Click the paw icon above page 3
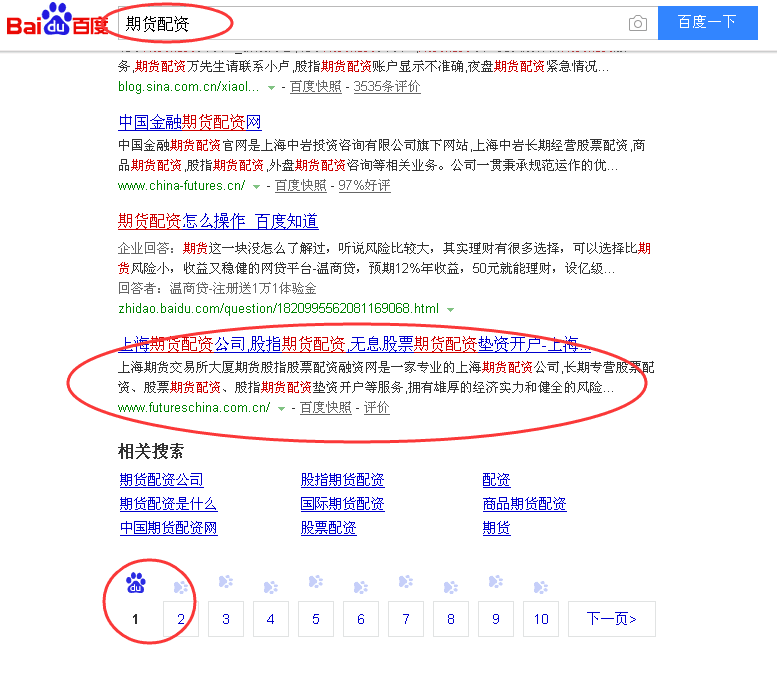777x677 pixels. [226, 581]
